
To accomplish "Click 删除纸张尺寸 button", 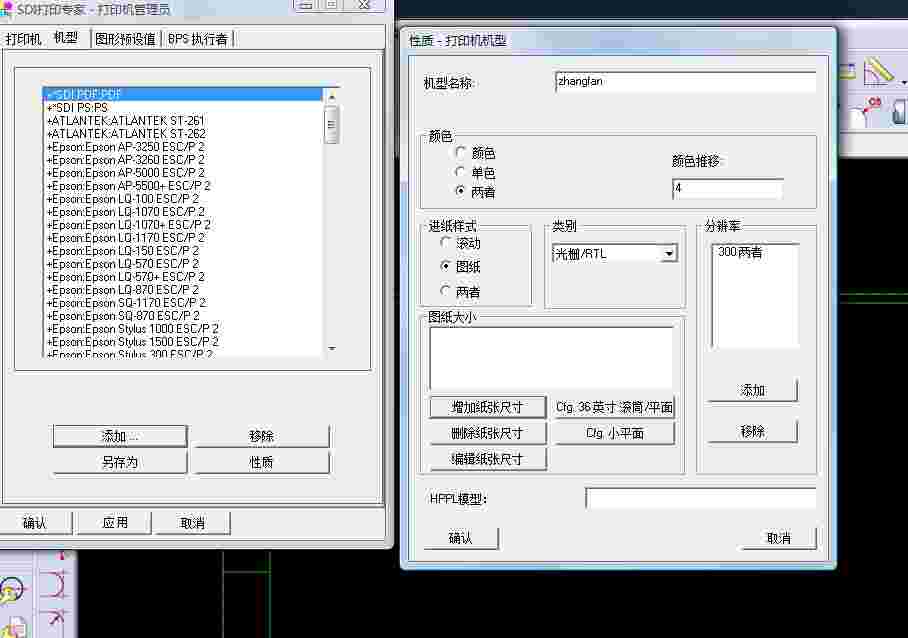I will point(488,433).
